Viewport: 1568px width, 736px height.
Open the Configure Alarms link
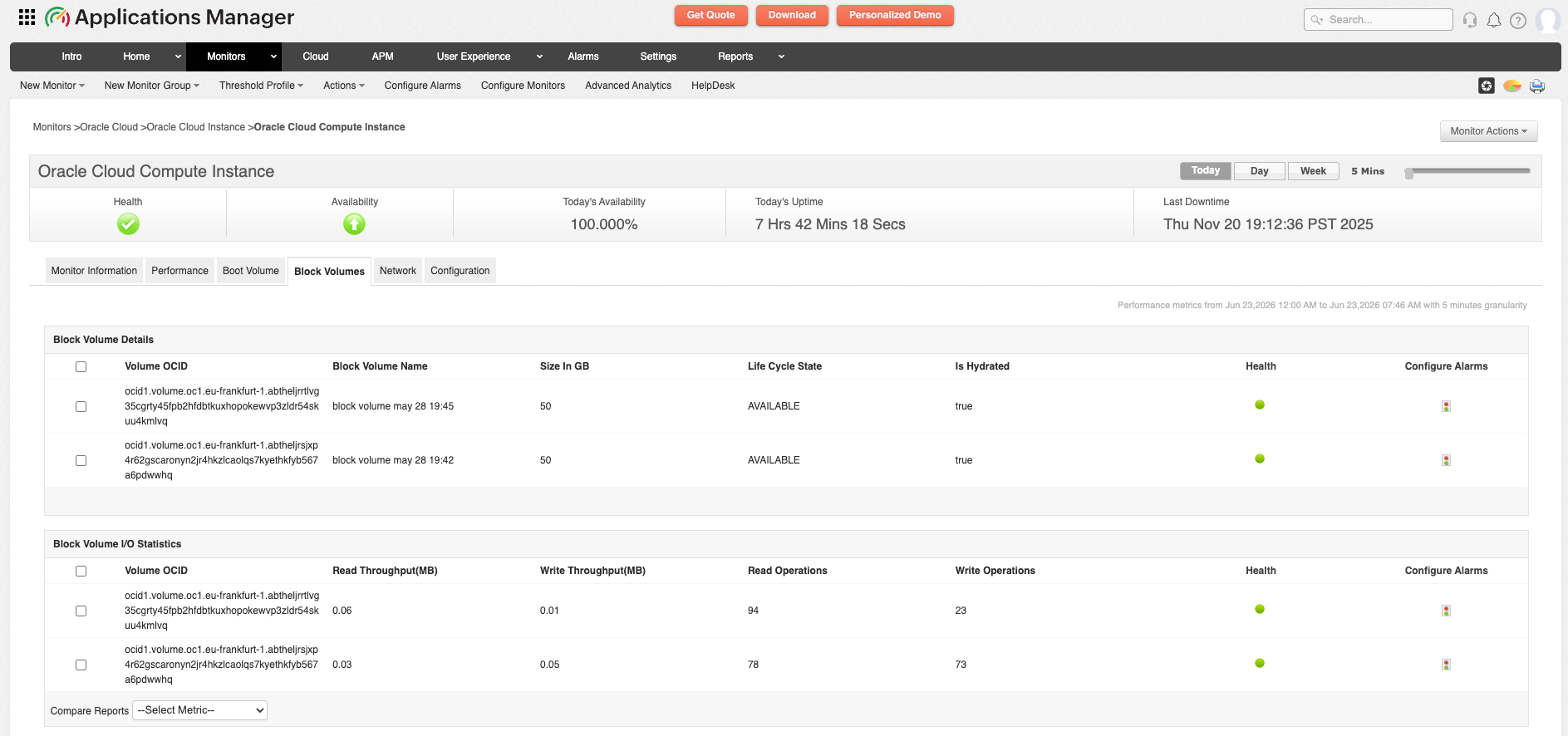[x=422, y=86]
